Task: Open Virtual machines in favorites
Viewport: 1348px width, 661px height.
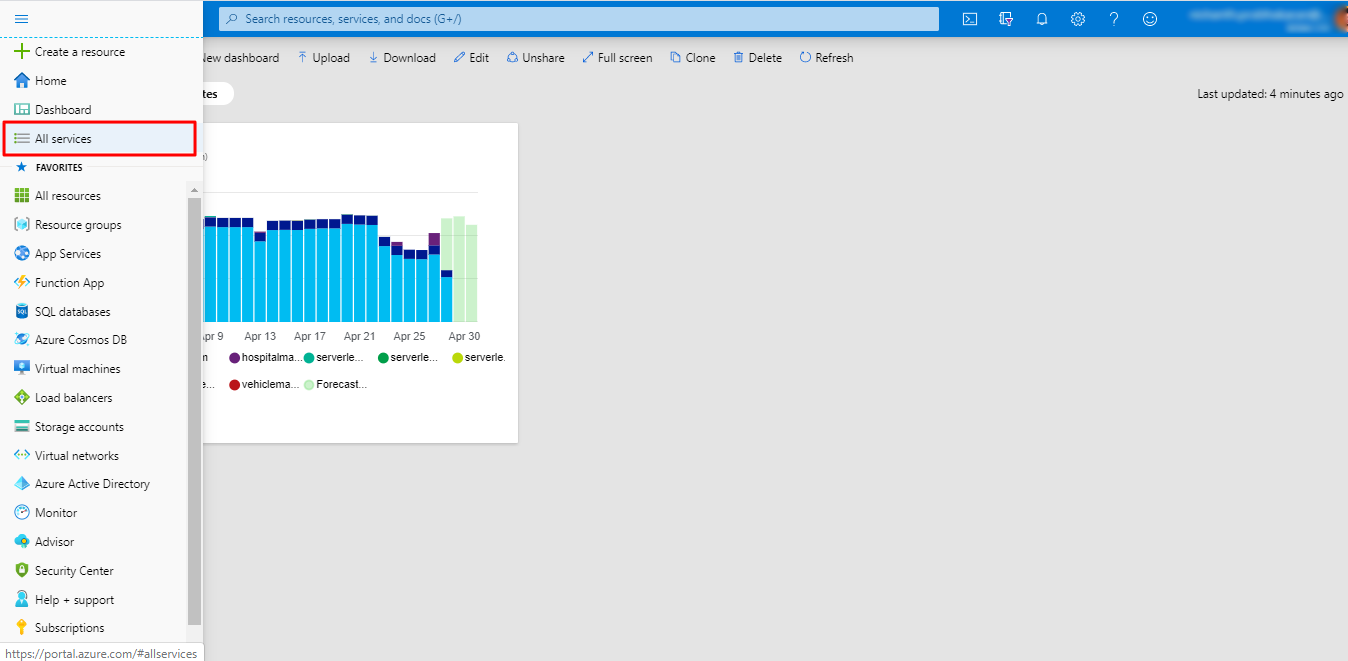Action: coord(77,369)
